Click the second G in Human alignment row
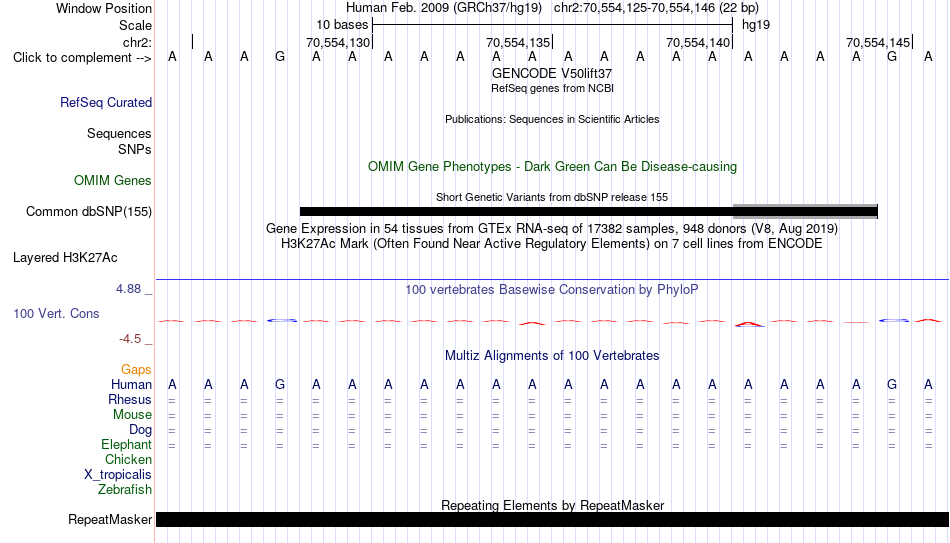Image resolution: width=950 pixels, height=543 pixels. 892,384
